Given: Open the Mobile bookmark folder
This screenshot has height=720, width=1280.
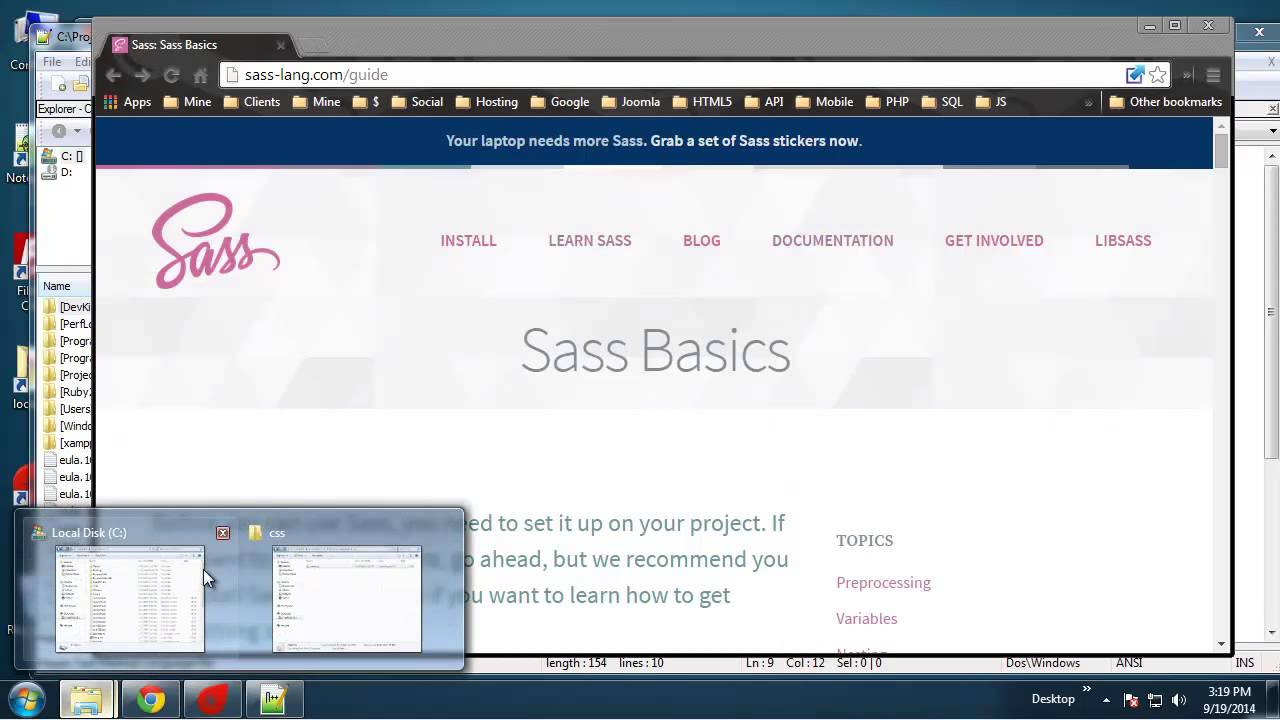Looking at the screenshot, I should [x=824, y=102].
